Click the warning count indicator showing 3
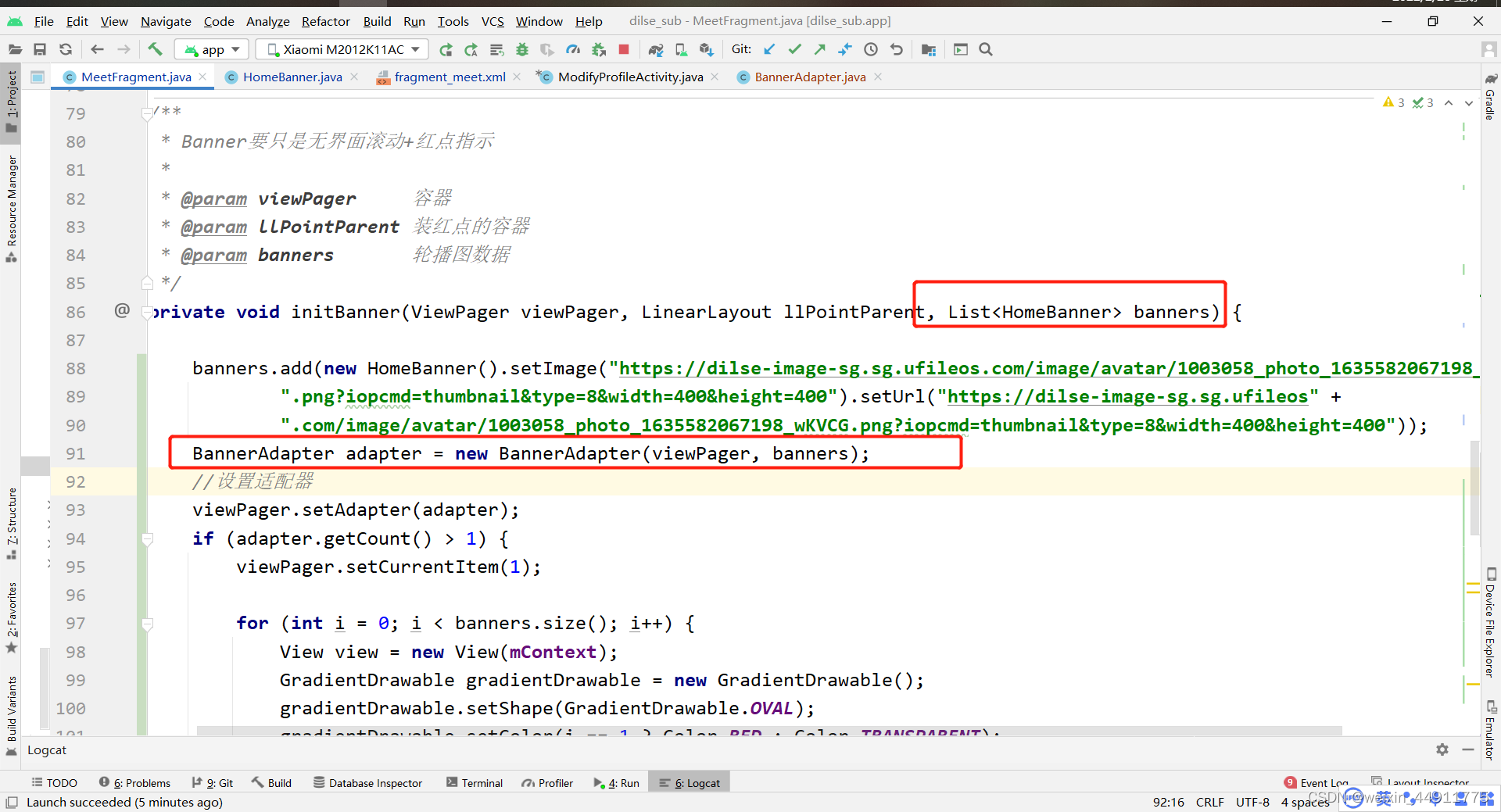 1394,102
